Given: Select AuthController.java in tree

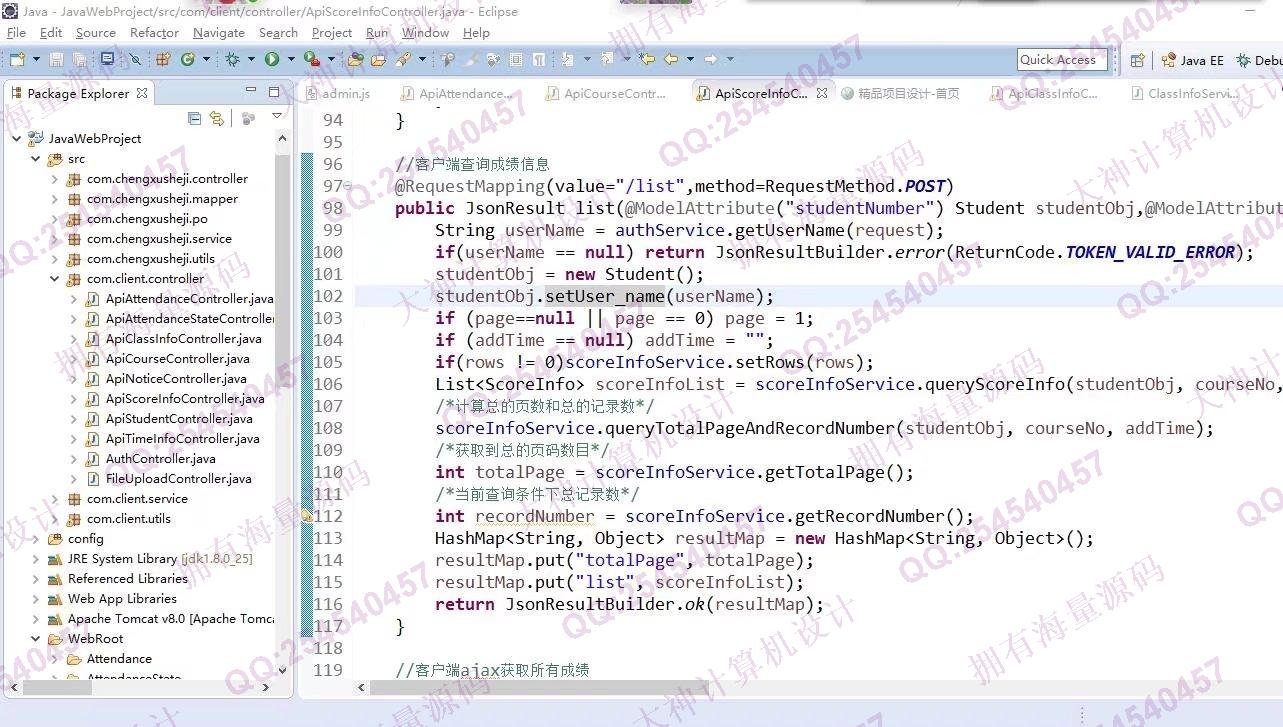Looking at the screenshot, I should click(x=160, y=459).
